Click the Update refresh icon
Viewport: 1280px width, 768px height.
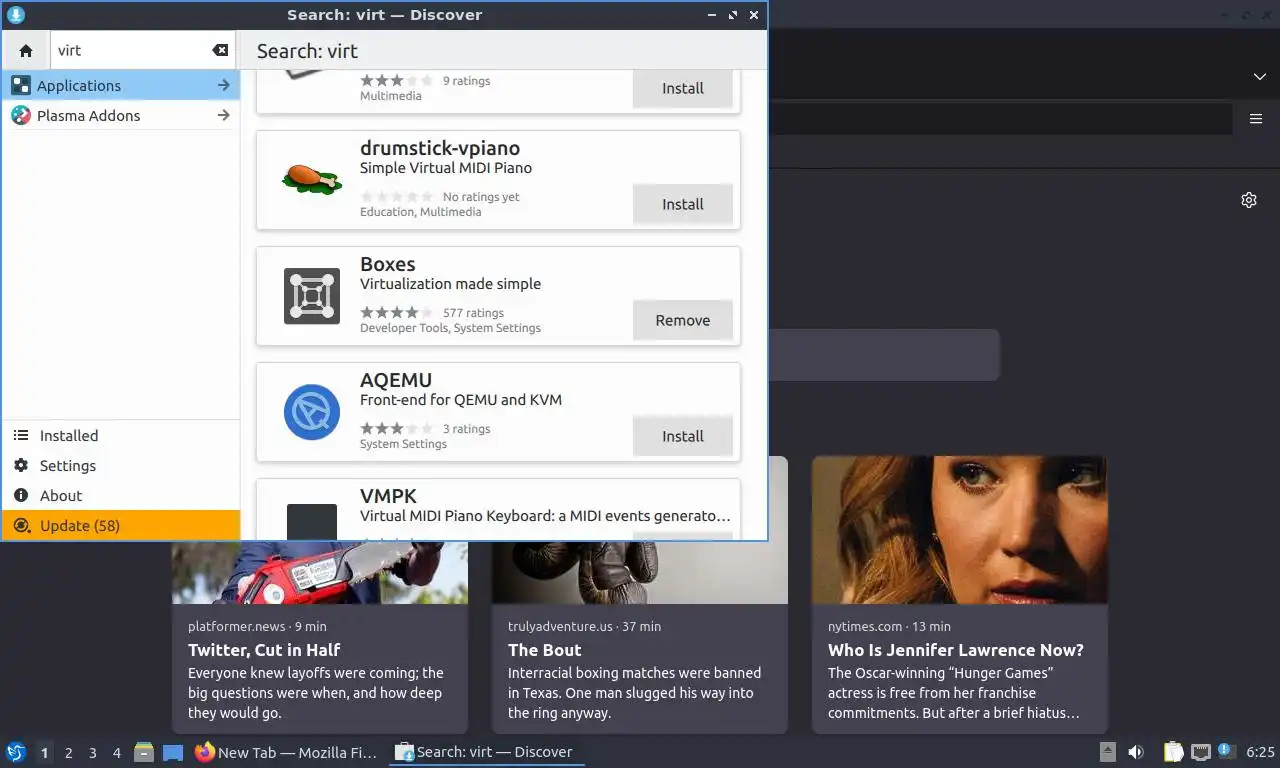tap(20, 525)
